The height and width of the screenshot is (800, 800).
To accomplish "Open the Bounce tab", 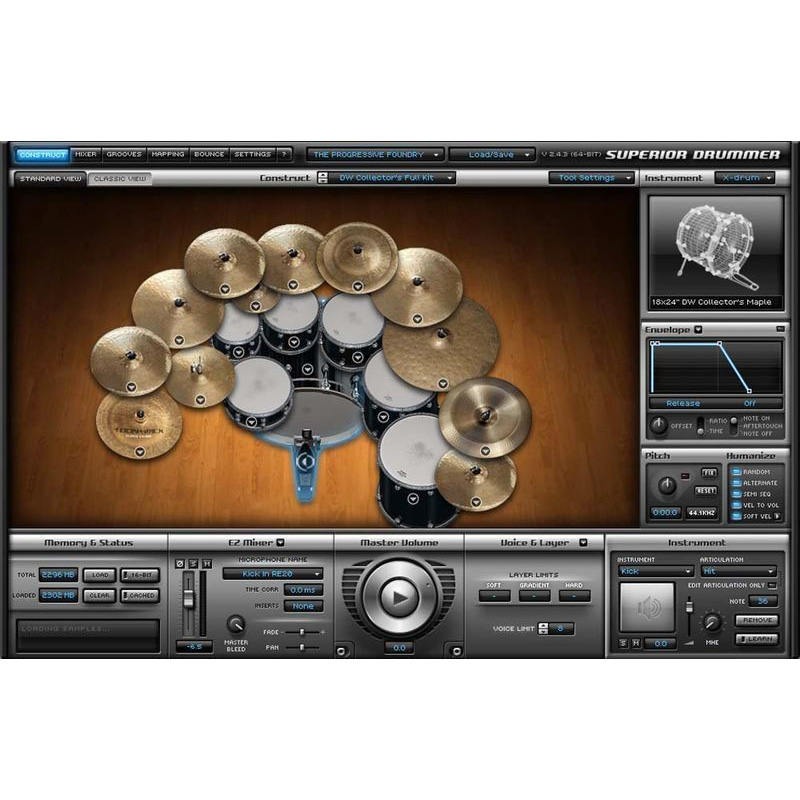I will tap(209, 155).
